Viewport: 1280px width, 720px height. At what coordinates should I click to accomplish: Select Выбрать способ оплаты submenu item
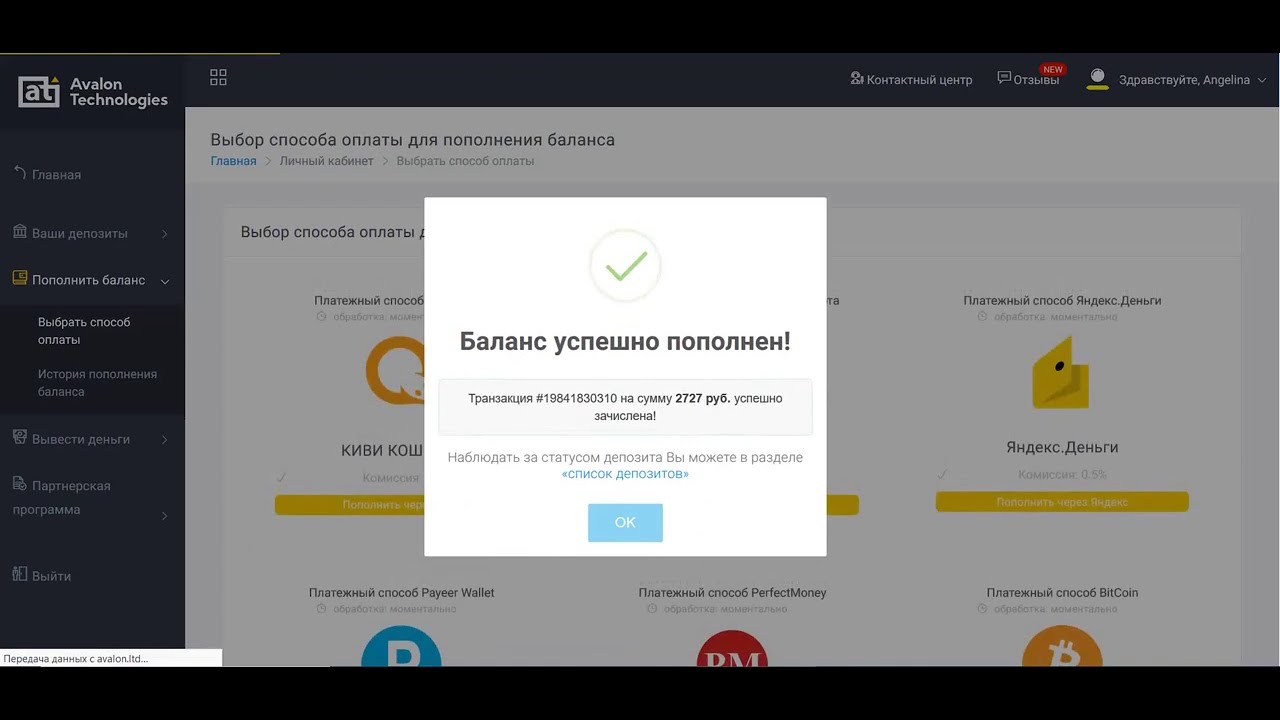(x=84, y=331)
